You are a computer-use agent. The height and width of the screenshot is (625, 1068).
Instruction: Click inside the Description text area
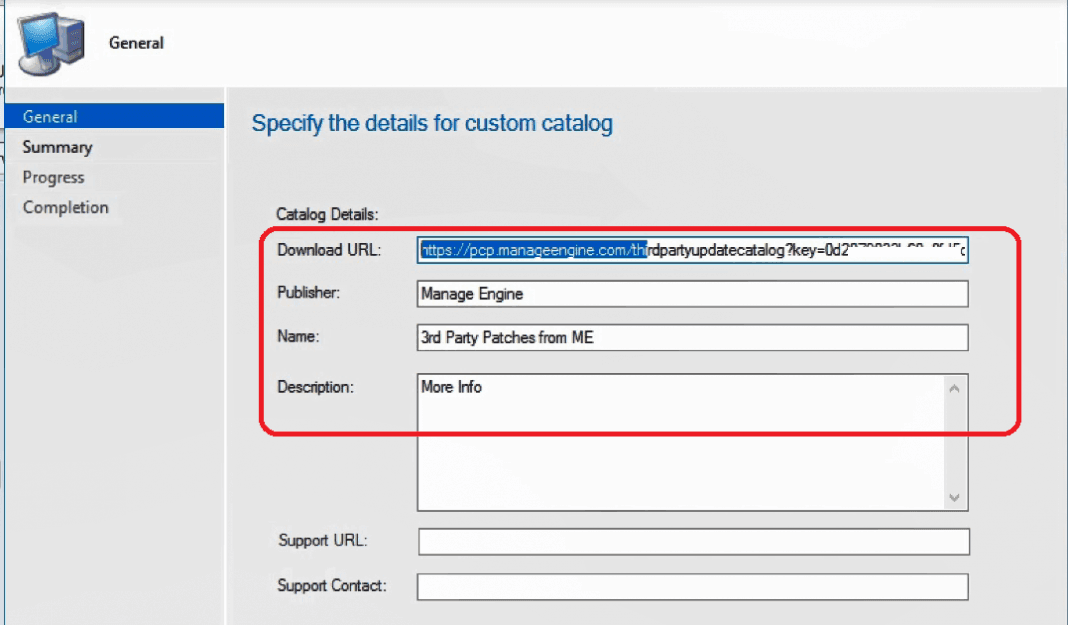pyautogui.click(x=681, y=442)
